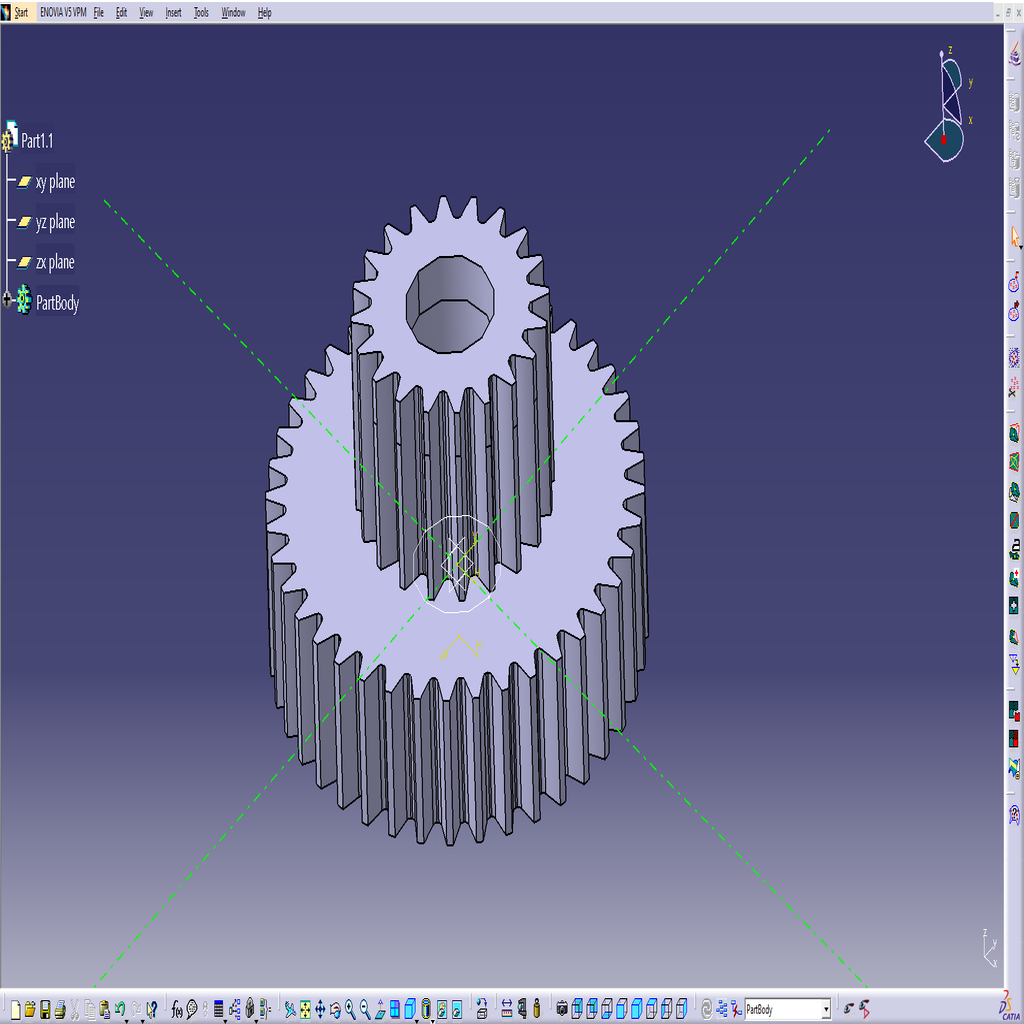Image resolution: width=1024 pixels, height=1024 pixels.
Task: Open the Quick View dropdown arrow
Action: (418, 1020)
